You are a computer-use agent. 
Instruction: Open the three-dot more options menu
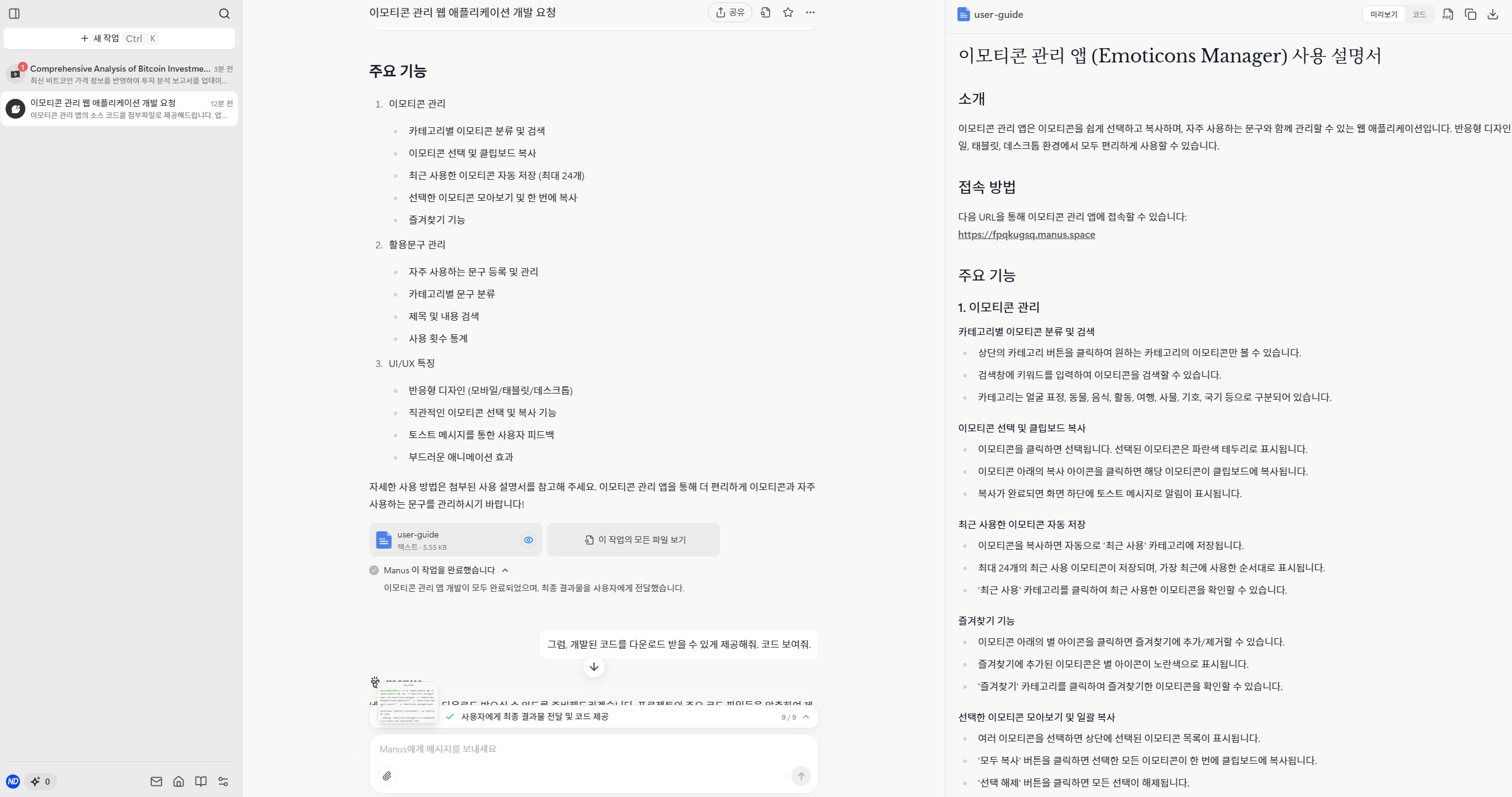tap(810, 12)
